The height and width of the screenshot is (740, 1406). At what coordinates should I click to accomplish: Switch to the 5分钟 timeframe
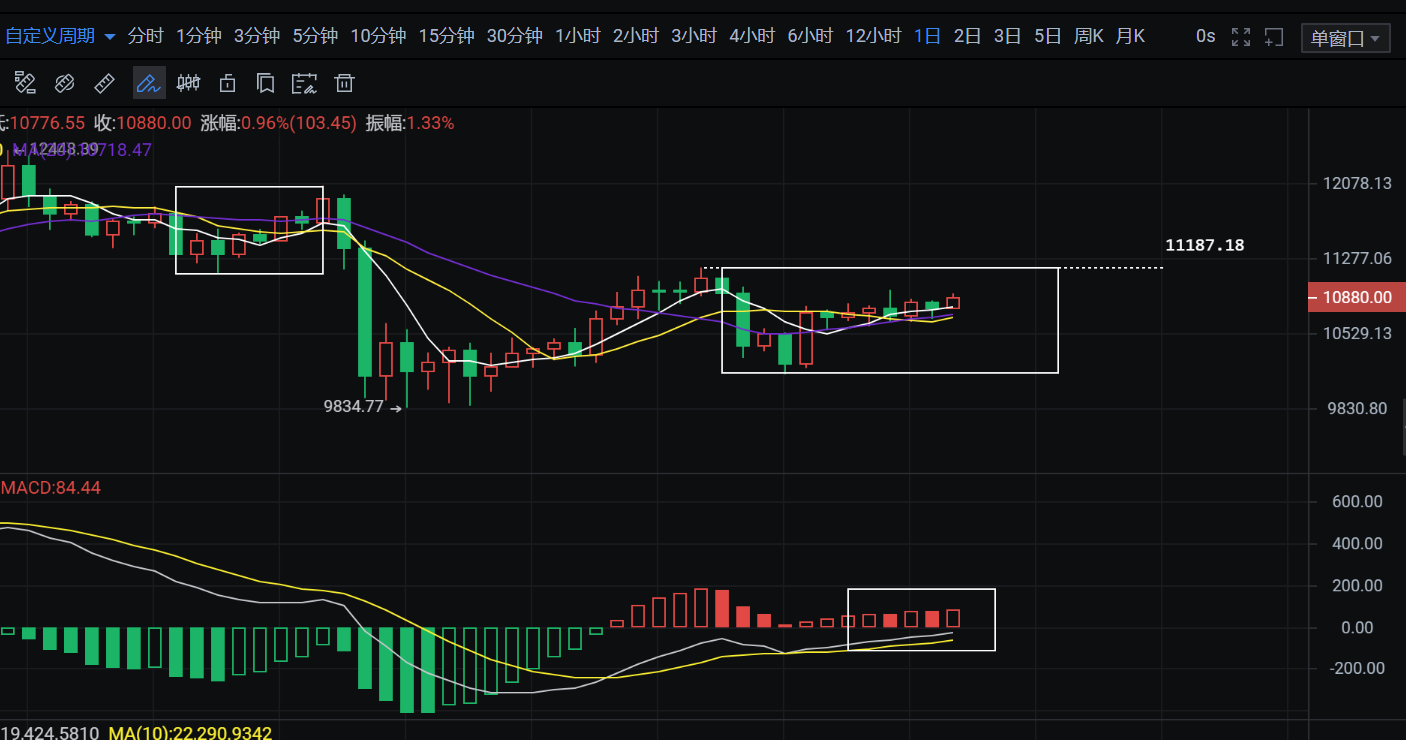pyautogui.click(x=315, y=36)
